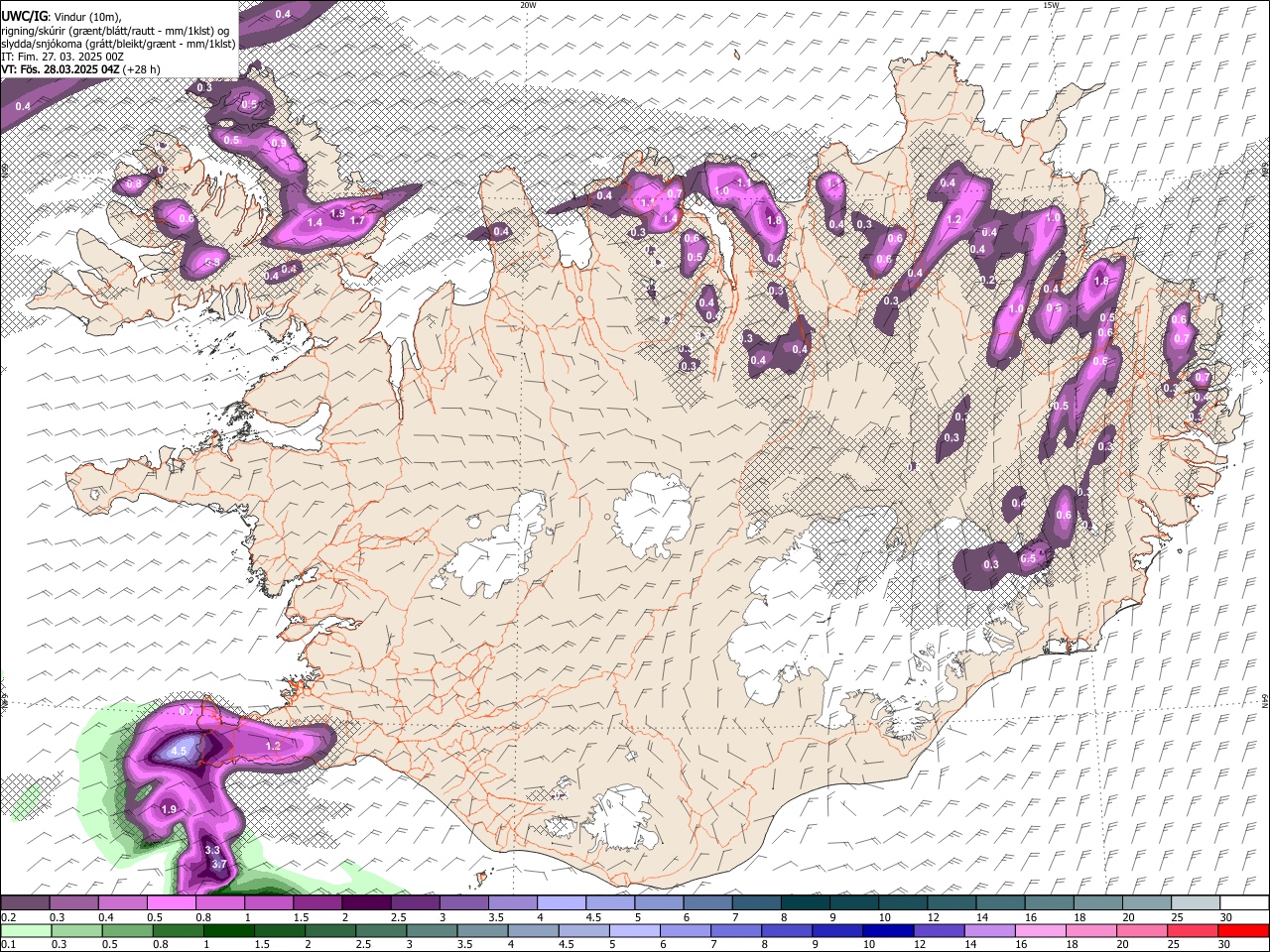This screenshot has width=1270, height=952.
Task: Click upper legend swatch between 3 and 3.5
Action: tap(463, 902)
